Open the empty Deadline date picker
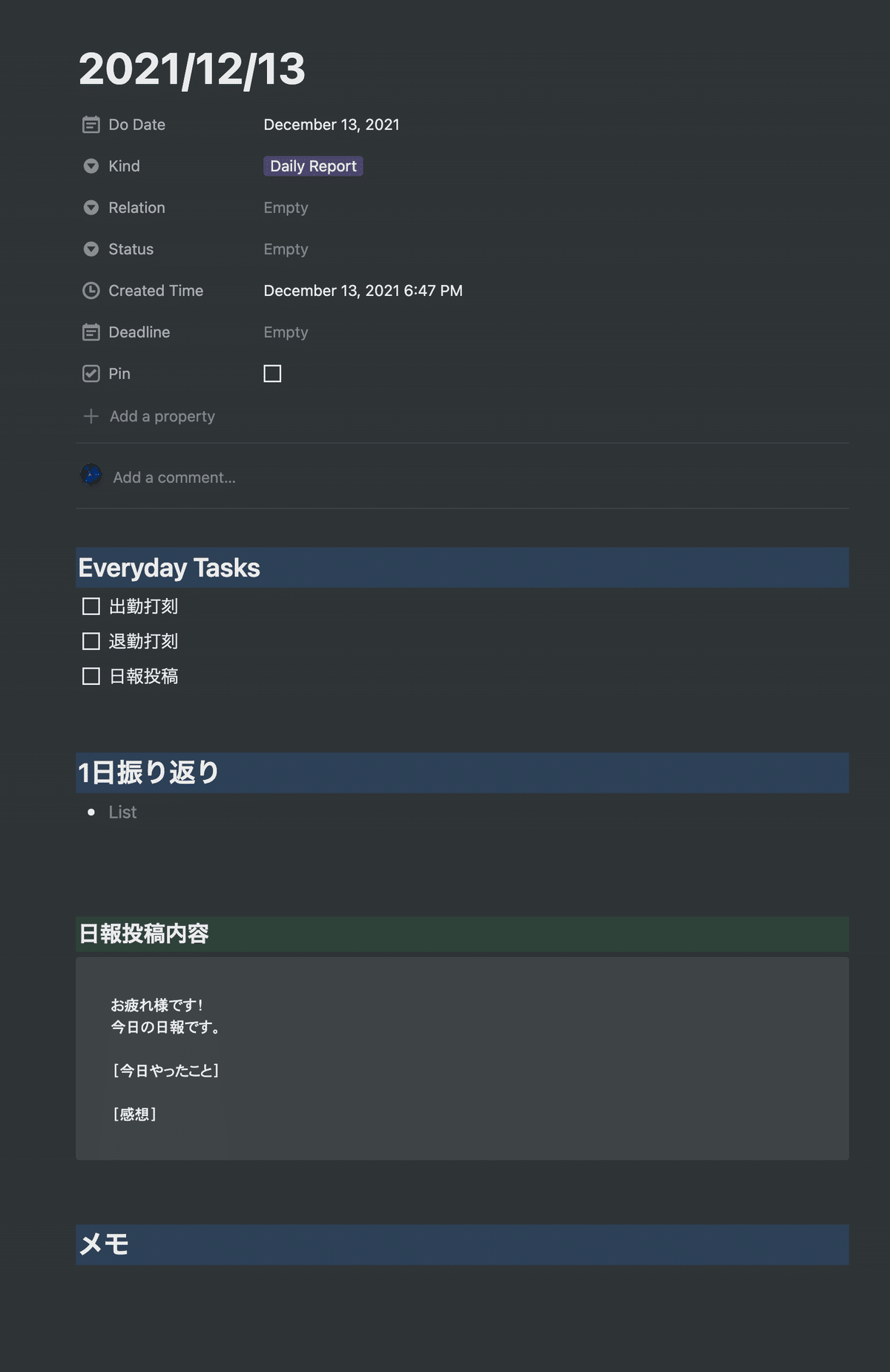This screenshot has width=890, height=1372. click(x=286, y=332)
